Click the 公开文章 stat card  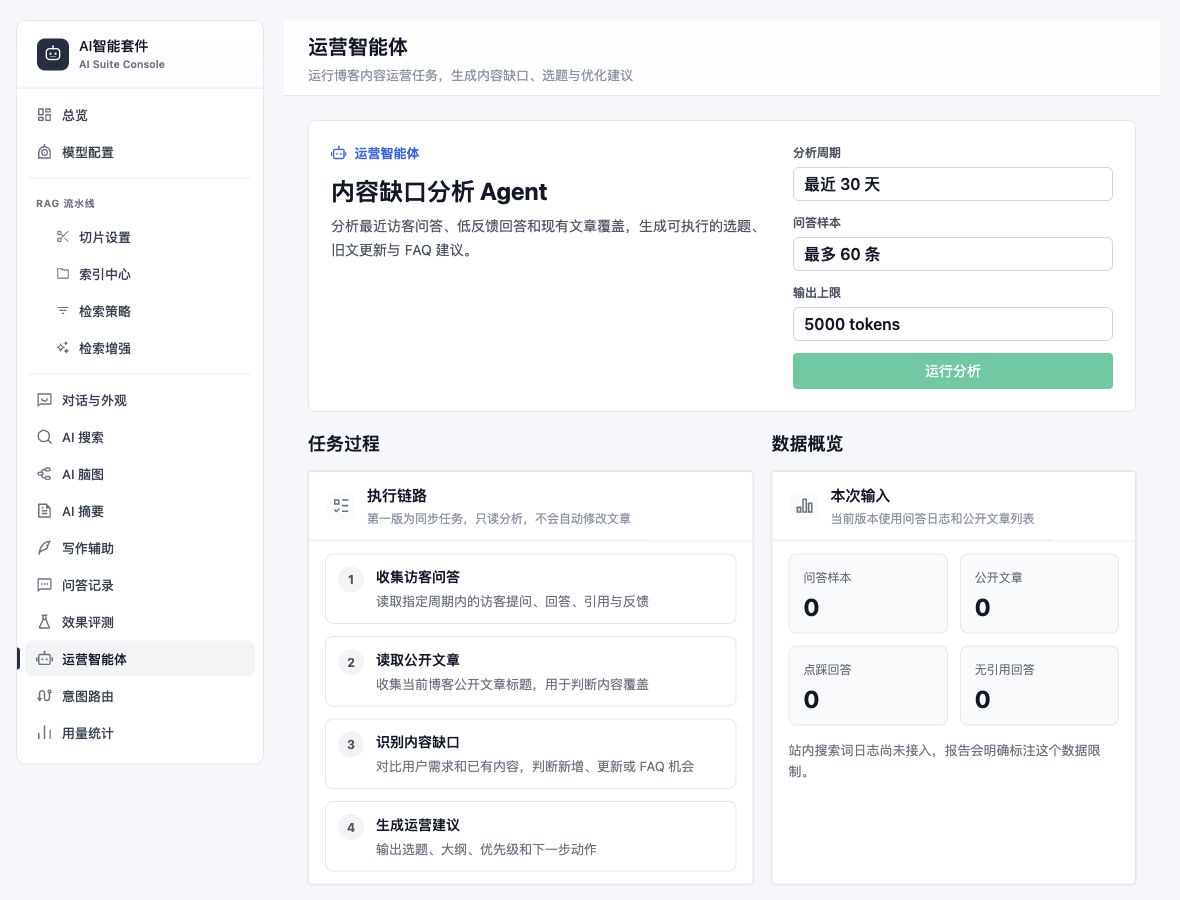click(x=1039, y=594)
